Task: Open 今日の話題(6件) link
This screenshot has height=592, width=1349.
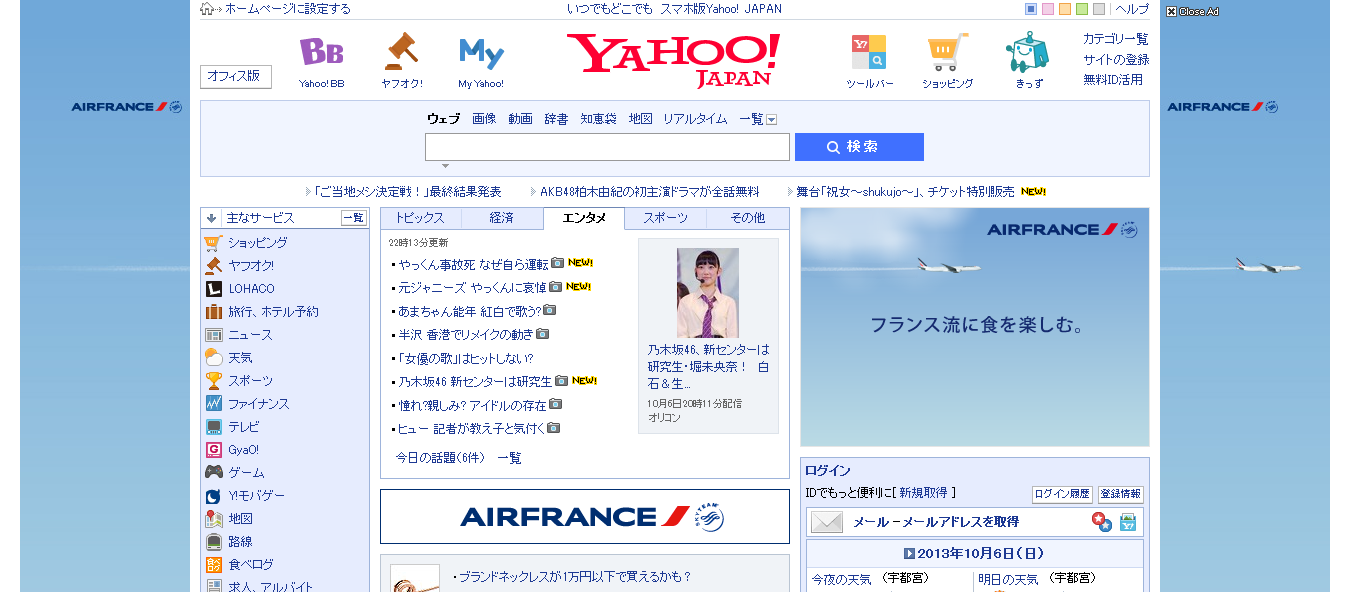Action: pyautogui.click(x=440, y=458)
